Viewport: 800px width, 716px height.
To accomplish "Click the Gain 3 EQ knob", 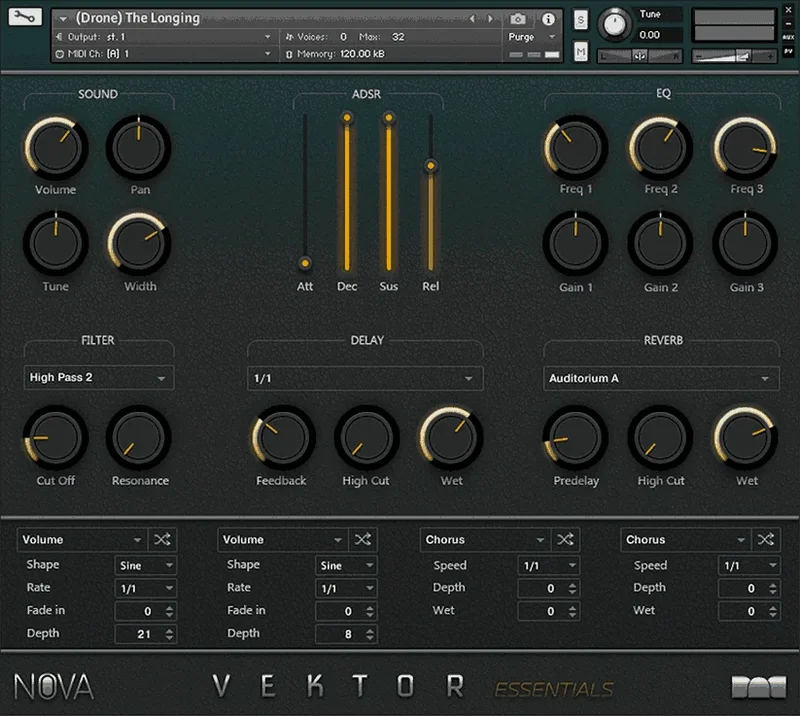I will [745, 243].
